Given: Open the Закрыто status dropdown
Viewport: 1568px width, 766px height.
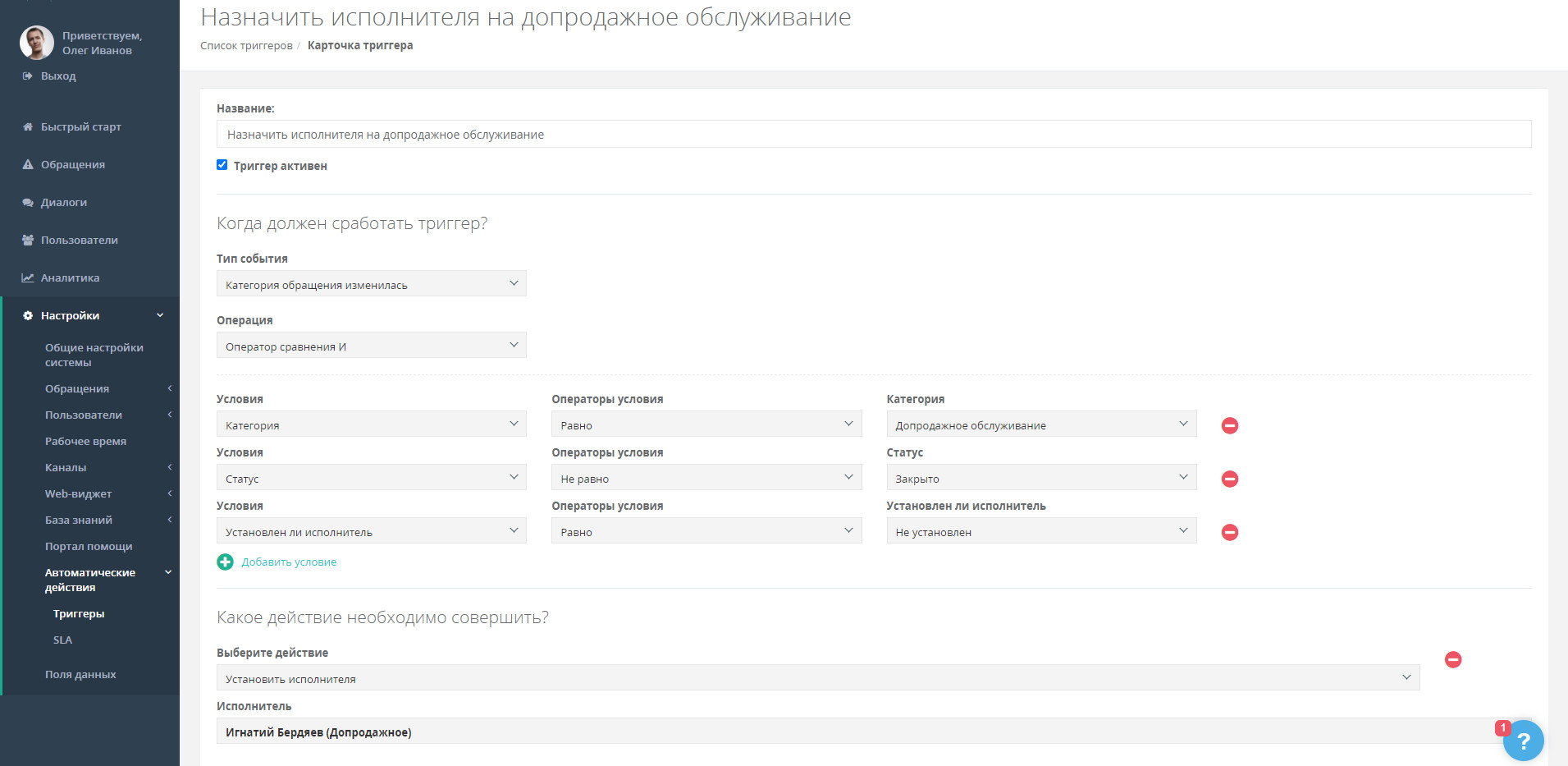Looking at the screenshot, I should click(x=1041, y=478).
